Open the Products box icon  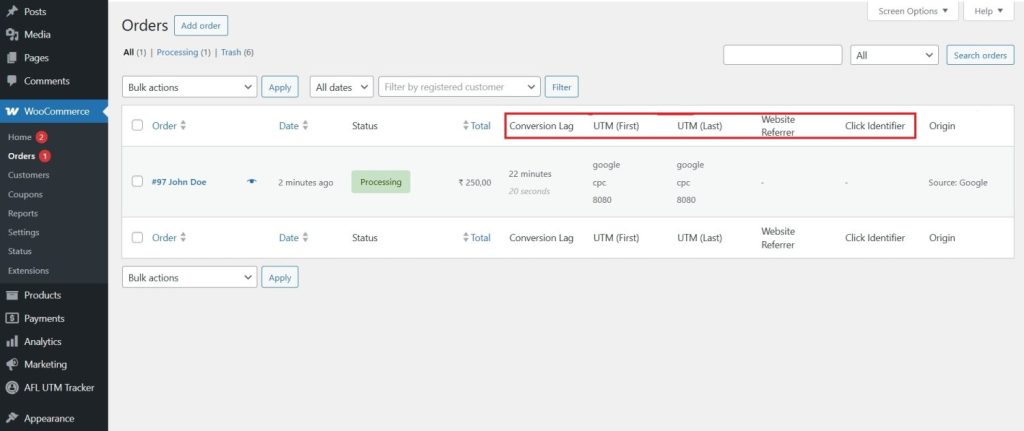(x=12, y=295)
